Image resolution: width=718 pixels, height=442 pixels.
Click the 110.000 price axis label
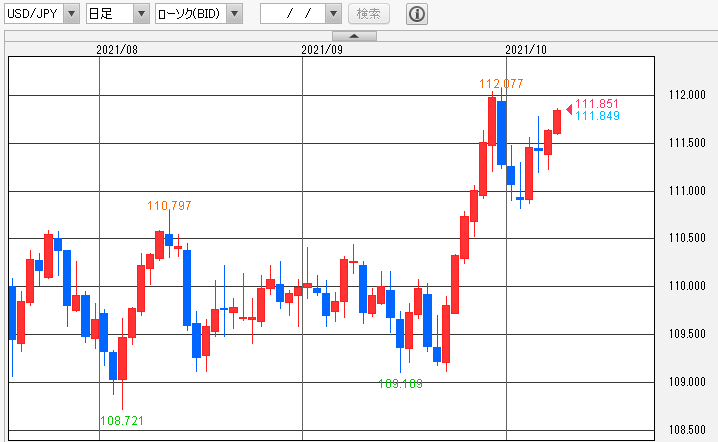coord(687,286)
